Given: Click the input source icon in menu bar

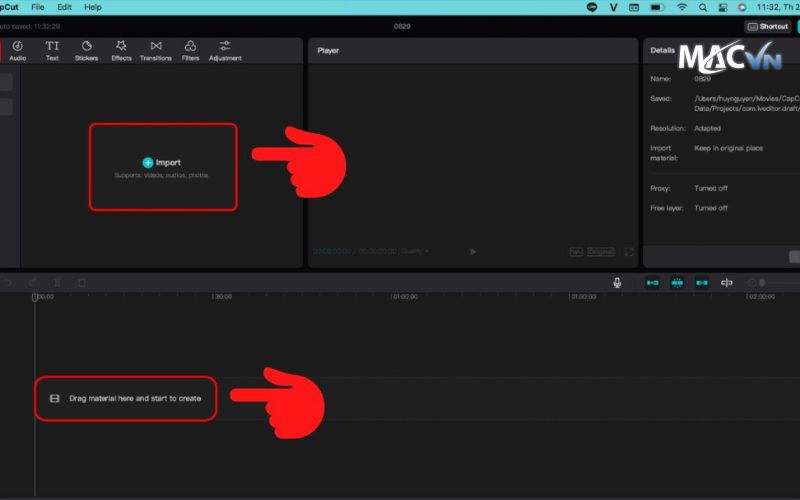Looking at the screenshot, I should tap(634, 7).
